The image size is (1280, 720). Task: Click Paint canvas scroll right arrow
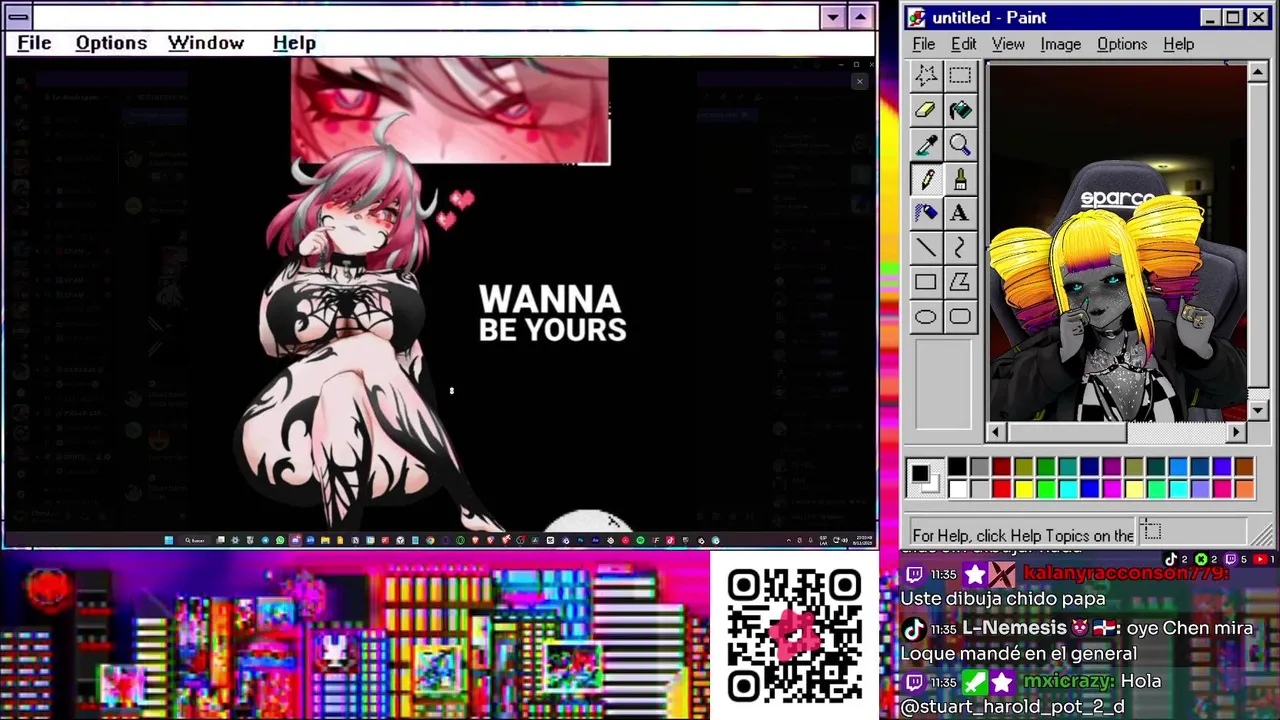click(x=1237, y=432)
